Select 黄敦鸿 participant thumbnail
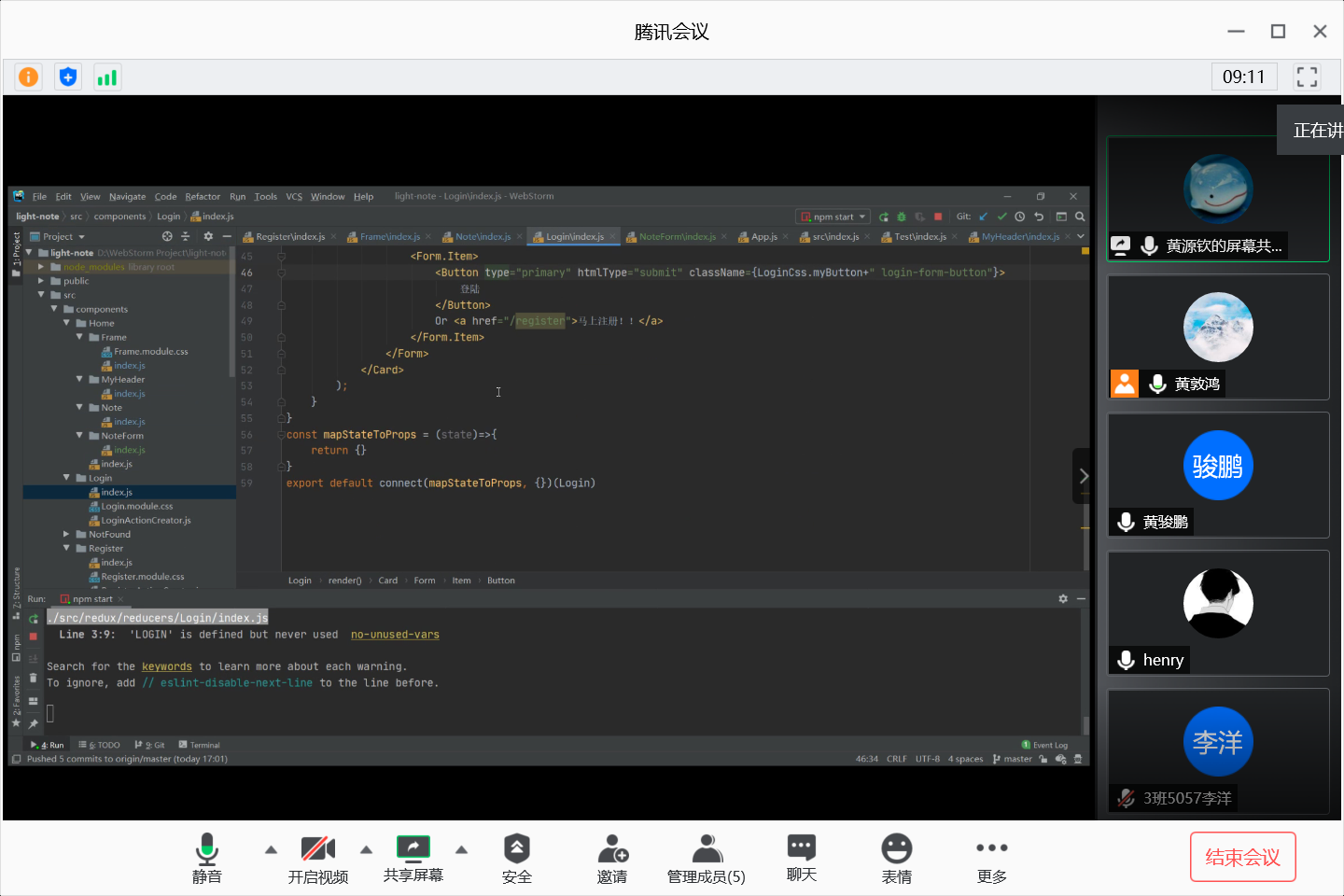Viewport: 1344px width, 896px height. click(1218, 337)
